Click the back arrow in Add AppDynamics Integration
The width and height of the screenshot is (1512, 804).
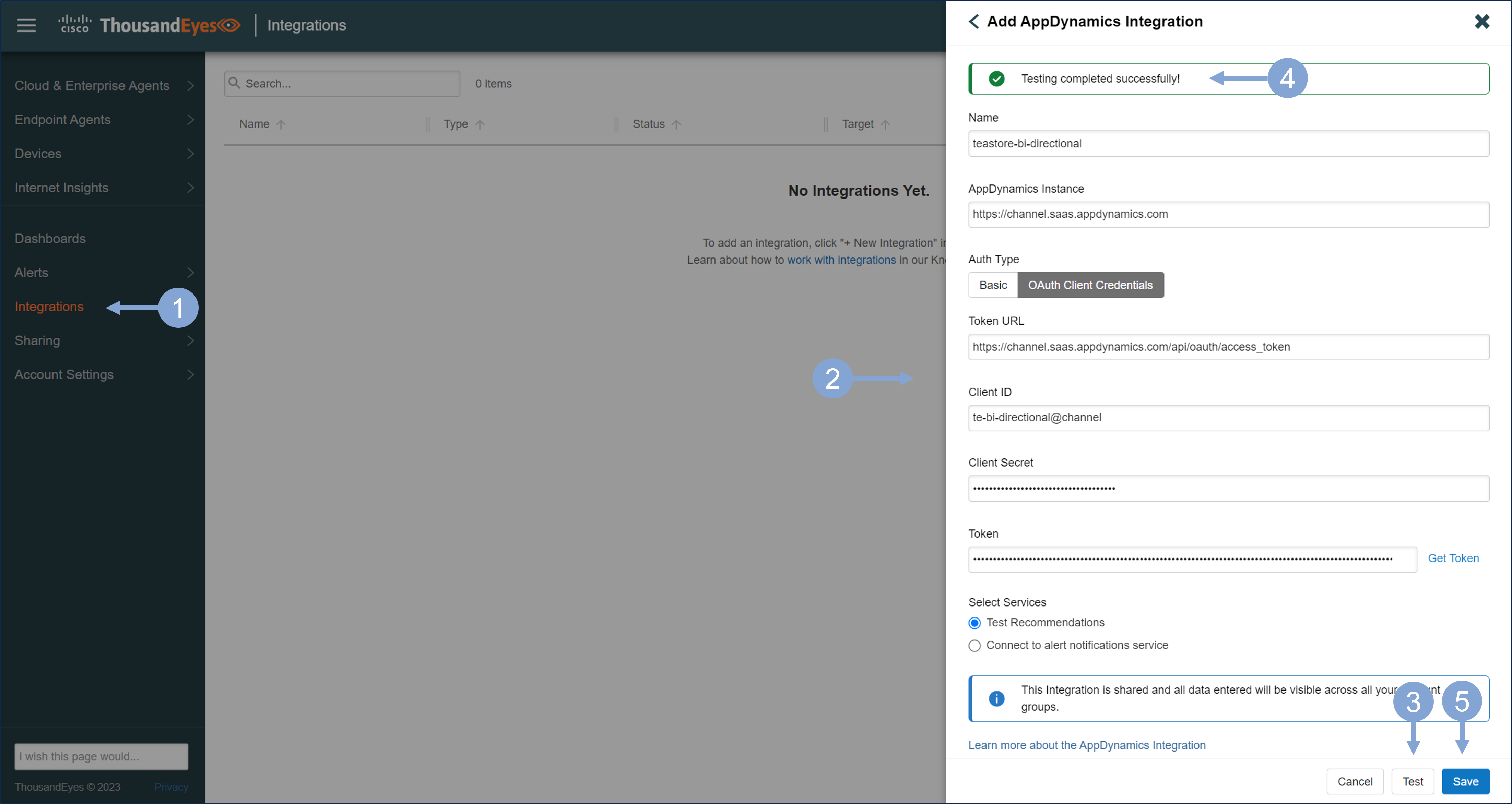pos(974,22)
